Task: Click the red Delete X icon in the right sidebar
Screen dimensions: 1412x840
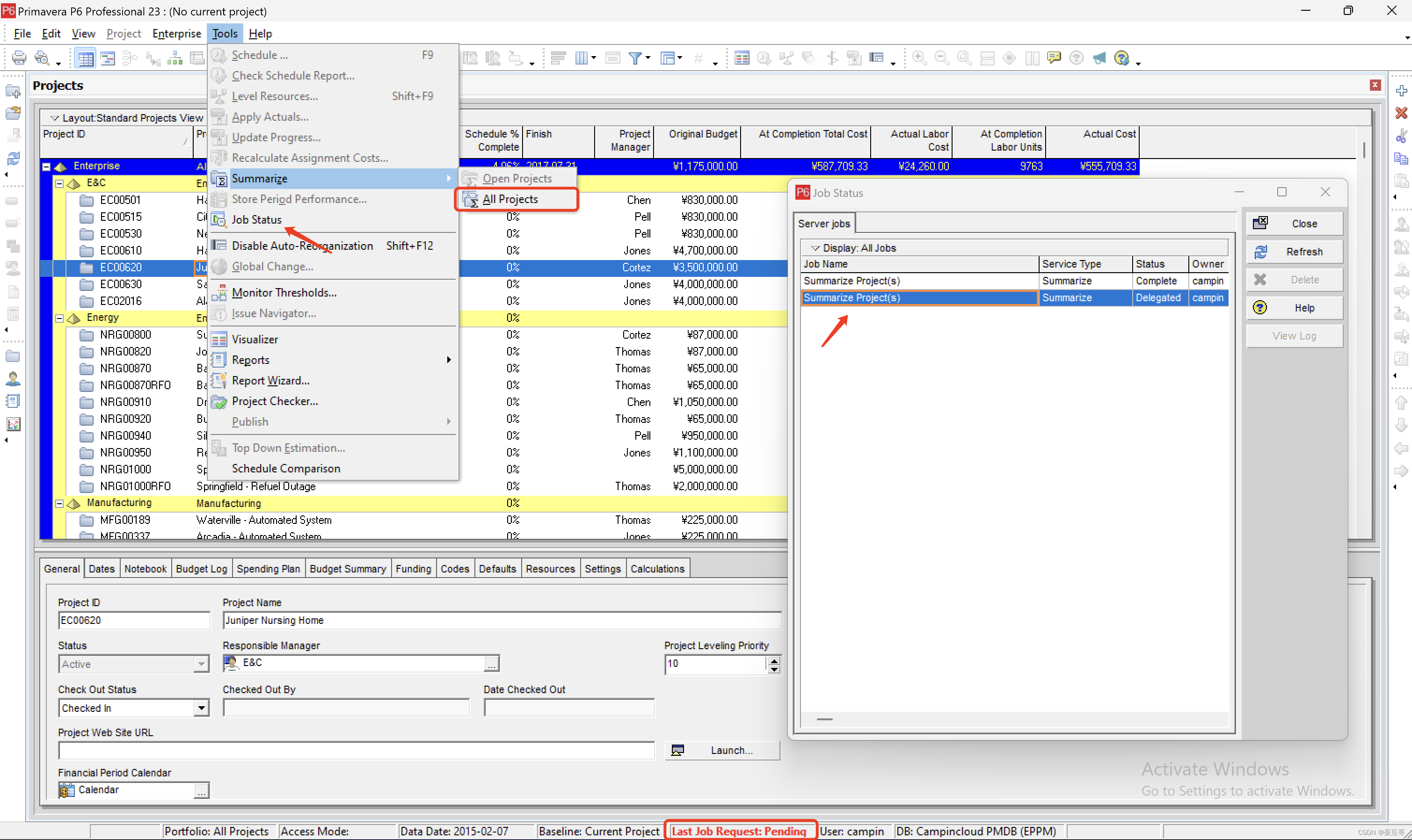Action: 1401,113
